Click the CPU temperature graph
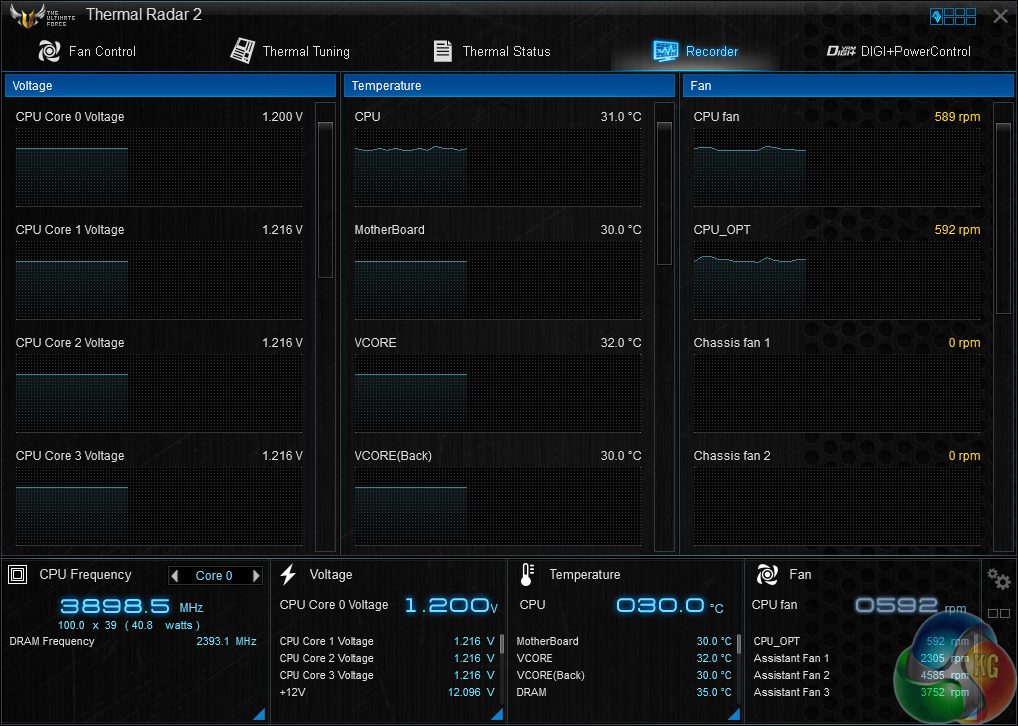The height and width of the screenshot is (726, 1018). [x=498, y=167]
